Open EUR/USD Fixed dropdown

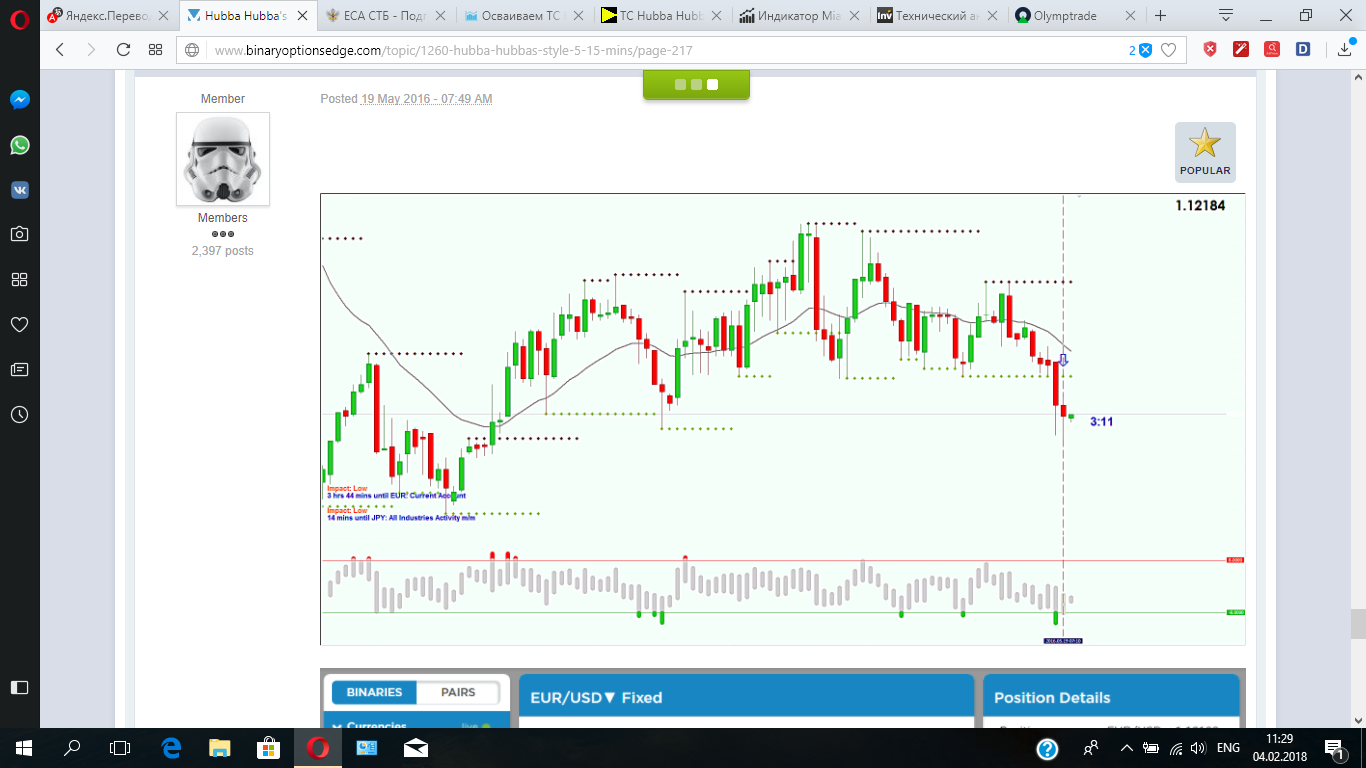pyautogui.click(x=596, y=698)
